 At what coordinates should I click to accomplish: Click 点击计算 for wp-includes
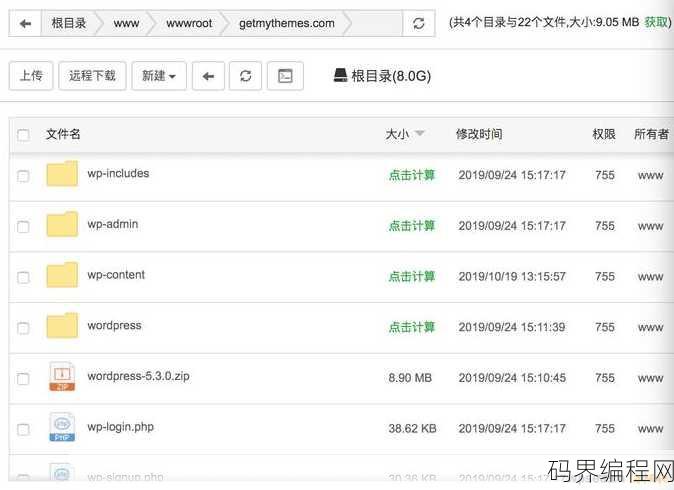click(412, 175)
